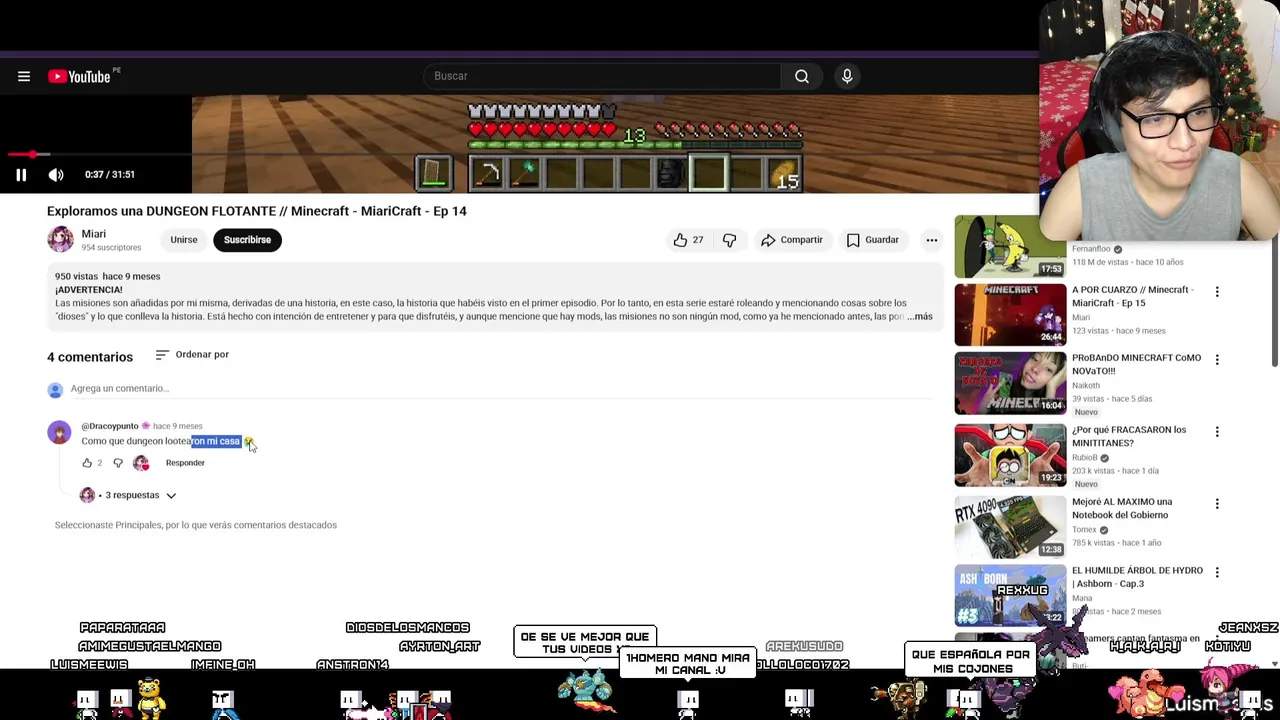Click '954 suscriptores' text
The image size is (1280, 720).
click(111, 248)
